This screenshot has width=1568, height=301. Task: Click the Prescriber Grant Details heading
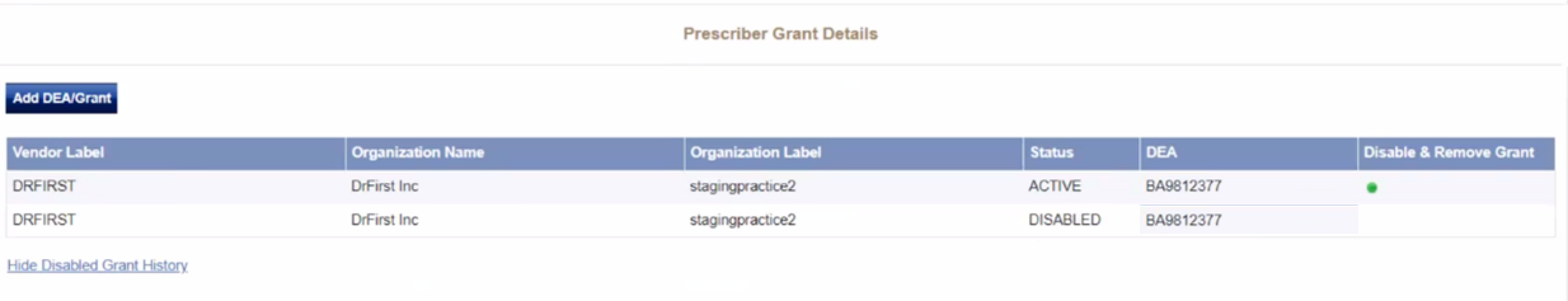coord(780,34)
